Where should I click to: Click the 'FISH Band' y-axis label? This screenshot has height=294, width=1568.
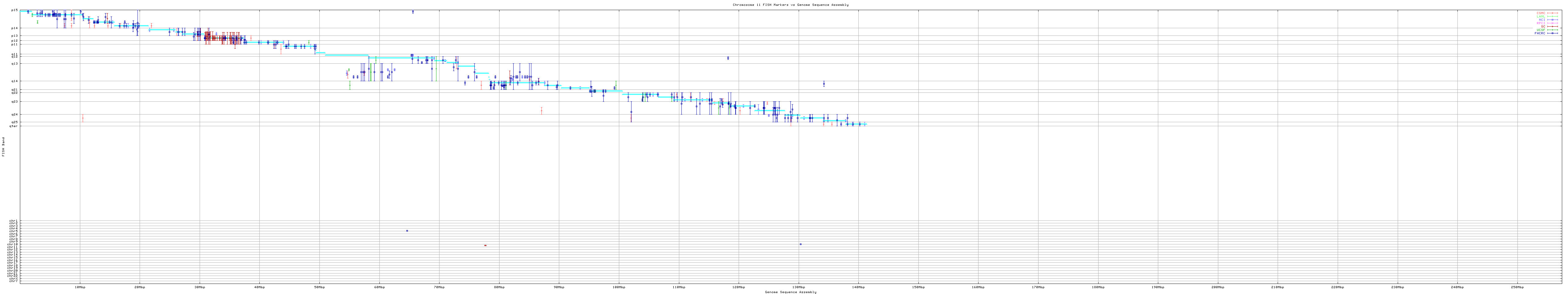click(x=4, y=147)
